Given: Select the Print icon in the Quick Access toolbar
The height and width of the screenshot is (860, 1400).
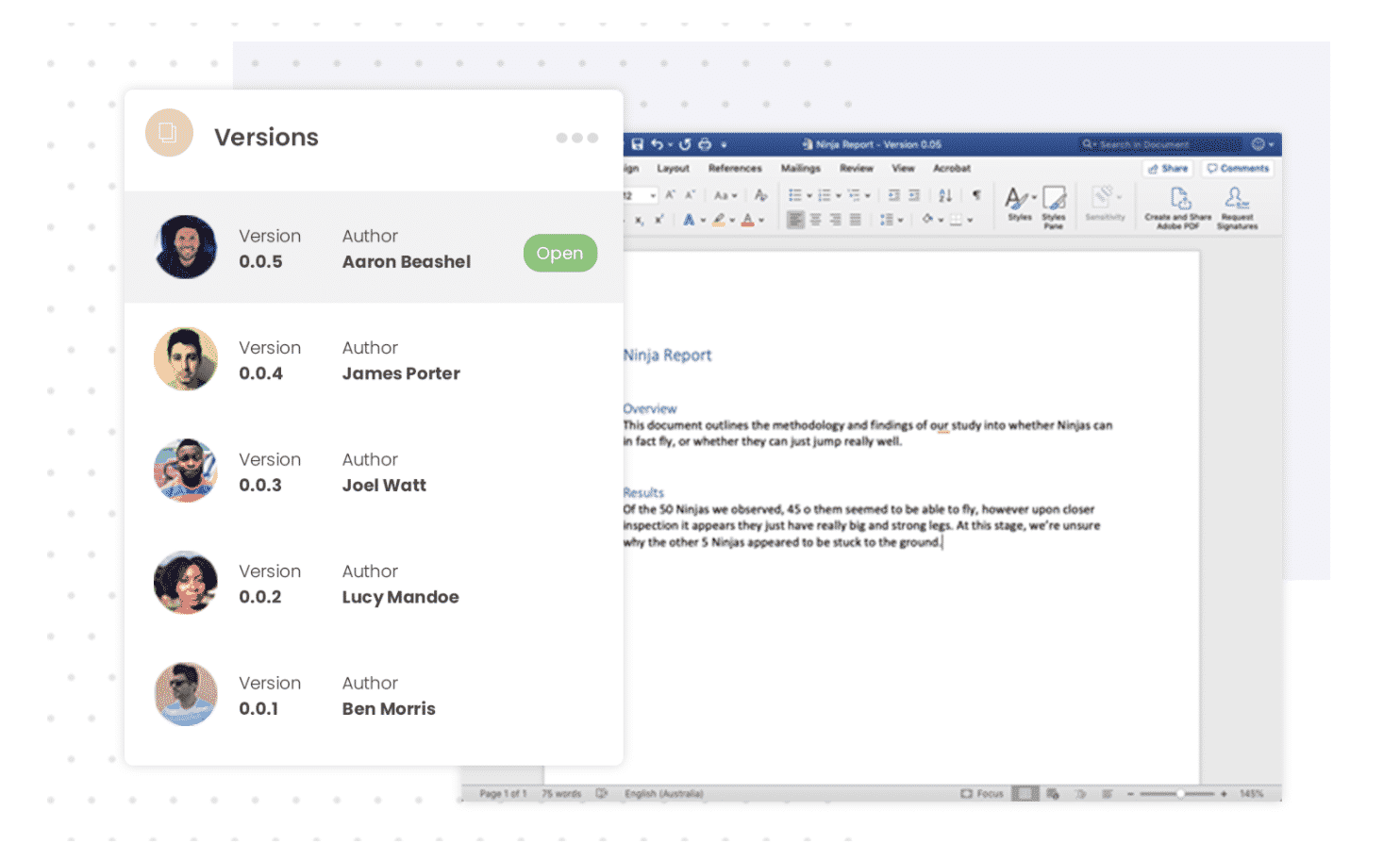Looking at the screenshot, I should coord(705,144).
